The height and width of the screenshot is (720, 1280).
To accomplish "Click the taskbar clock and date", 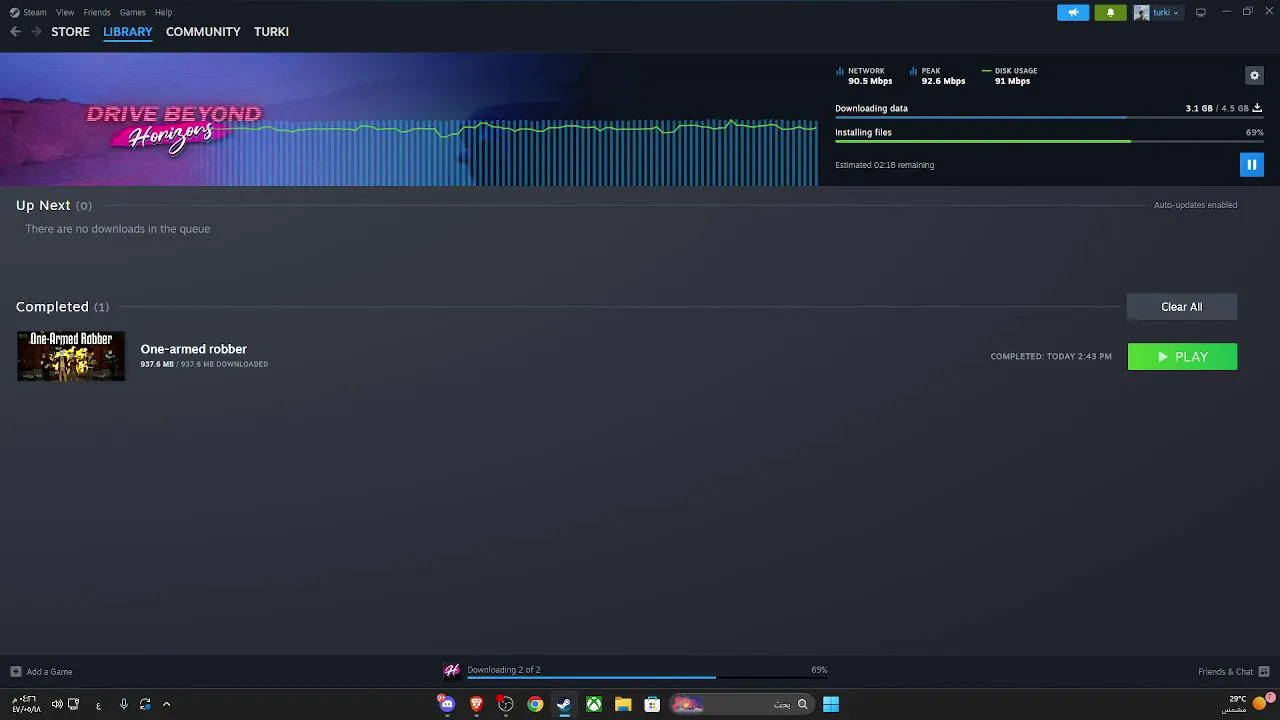I will (25, 704).
